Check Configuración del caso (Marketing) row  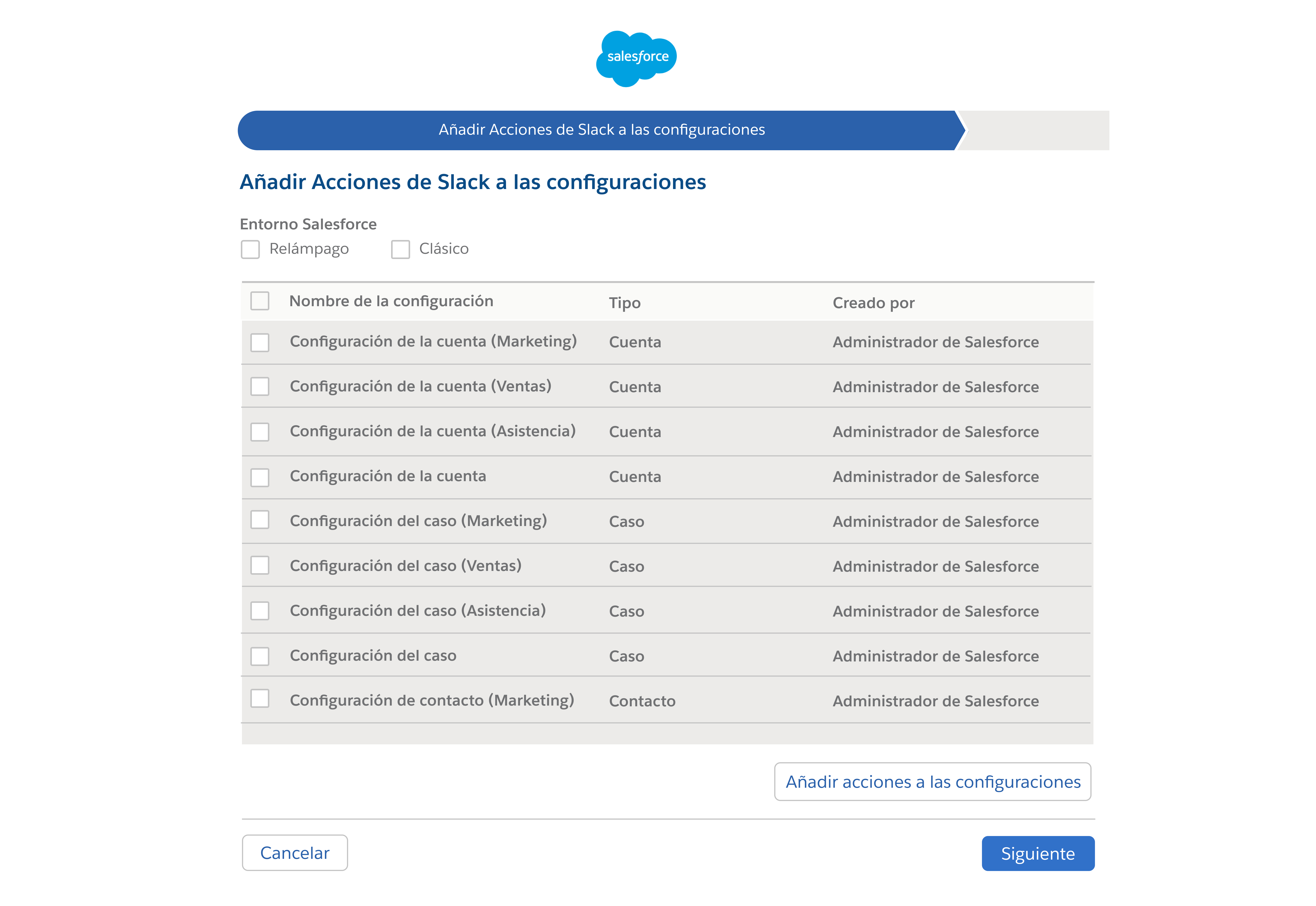point(260,519)
